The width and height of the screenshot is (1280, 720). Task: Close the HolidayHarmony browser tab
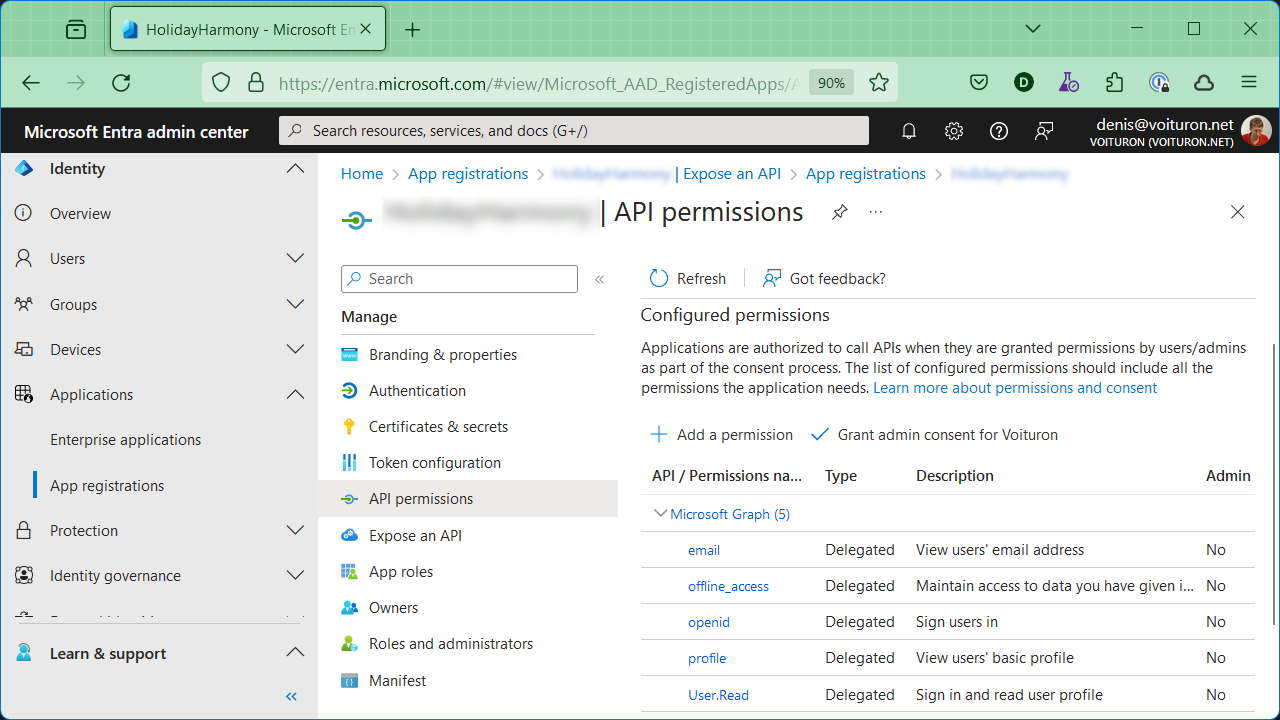tap(366, 30)
